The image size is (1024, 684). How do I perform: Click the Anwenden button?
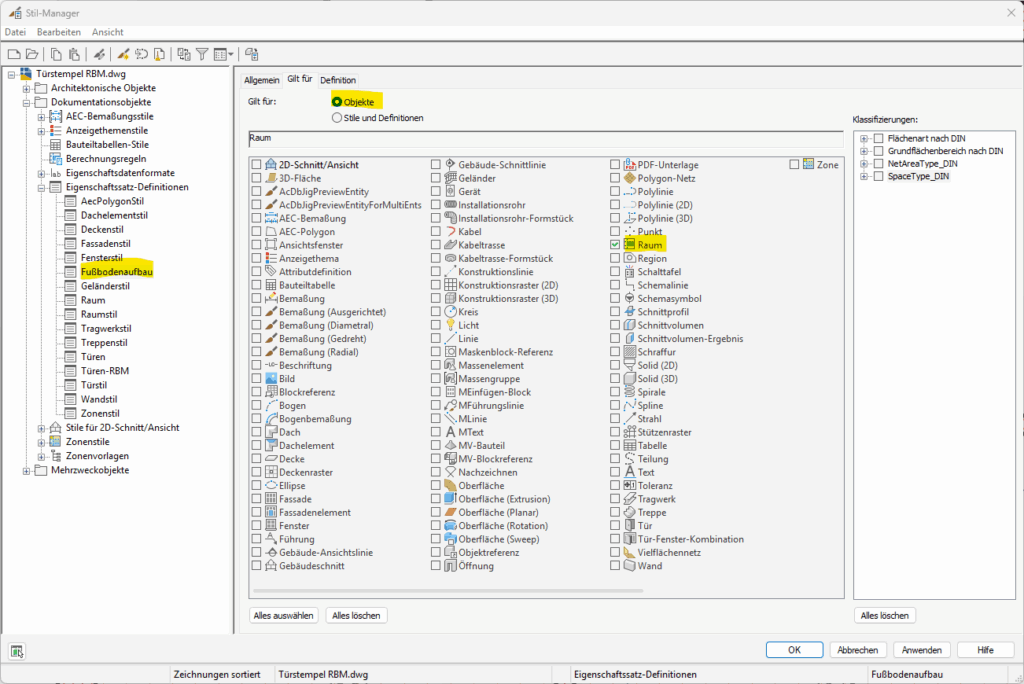921,650
